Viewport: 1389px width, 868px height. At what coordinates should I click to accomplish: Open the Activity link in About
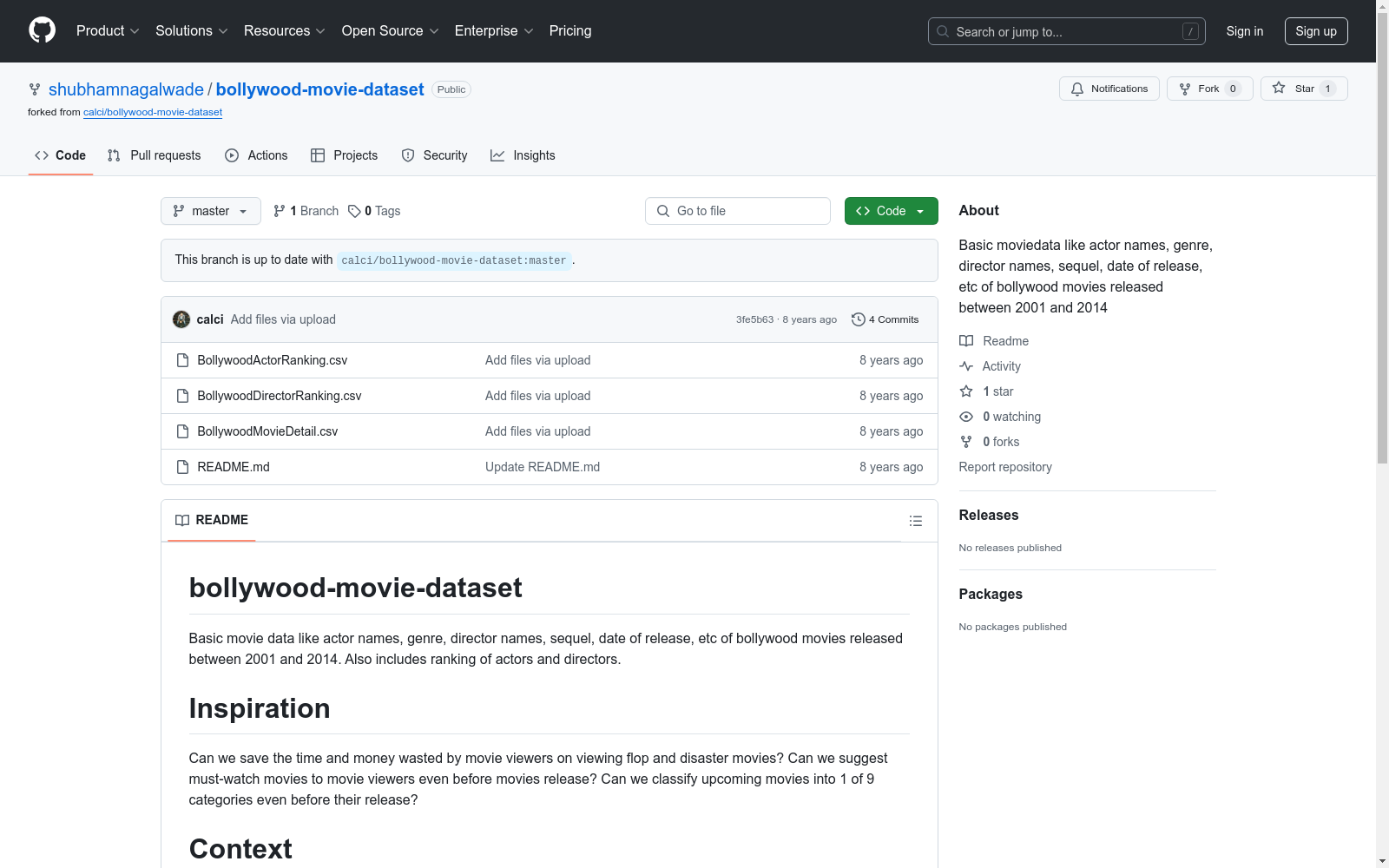click(991, 366)
